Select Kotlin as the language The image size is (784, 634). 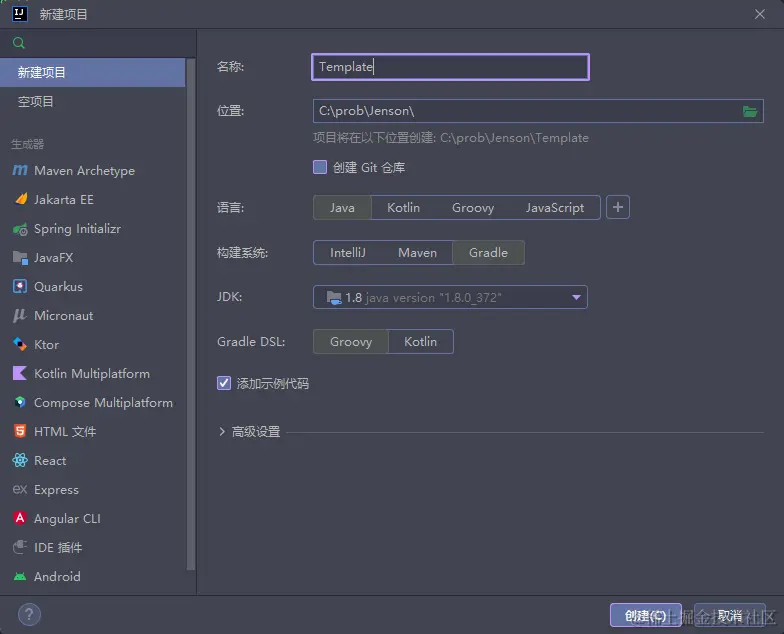[x=404, y=208]
